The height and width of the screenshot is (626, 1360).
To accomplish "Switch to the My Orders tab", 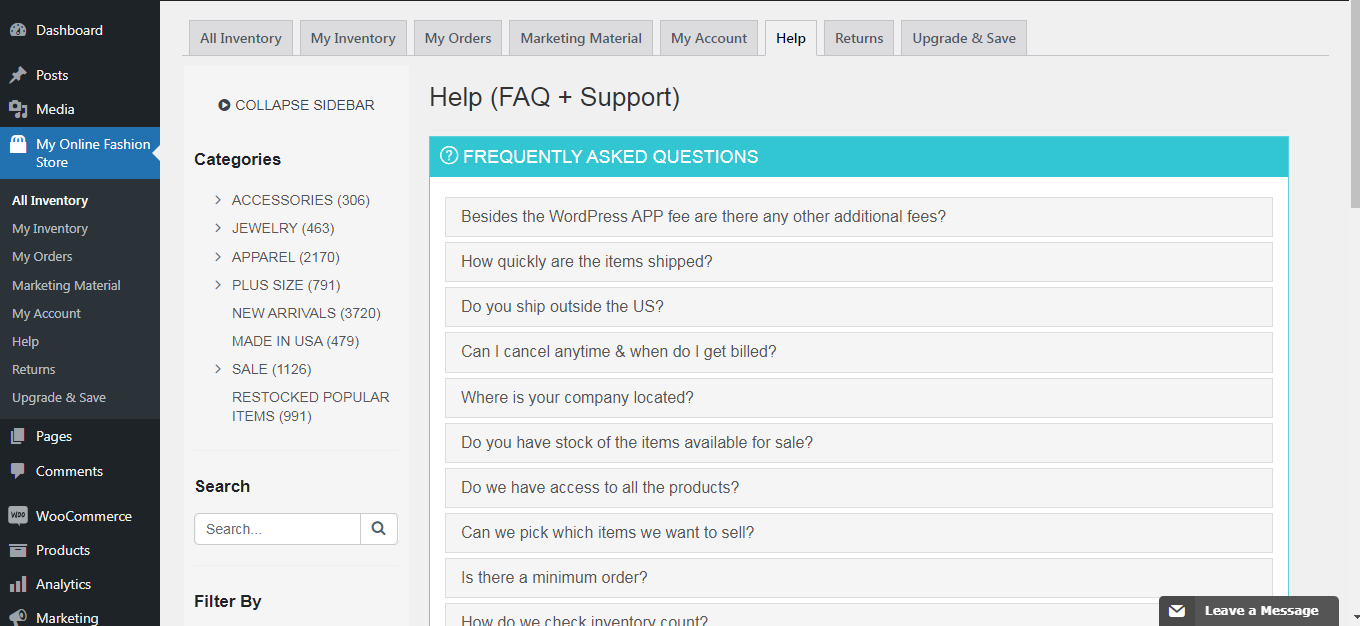I will coord(458,38).
